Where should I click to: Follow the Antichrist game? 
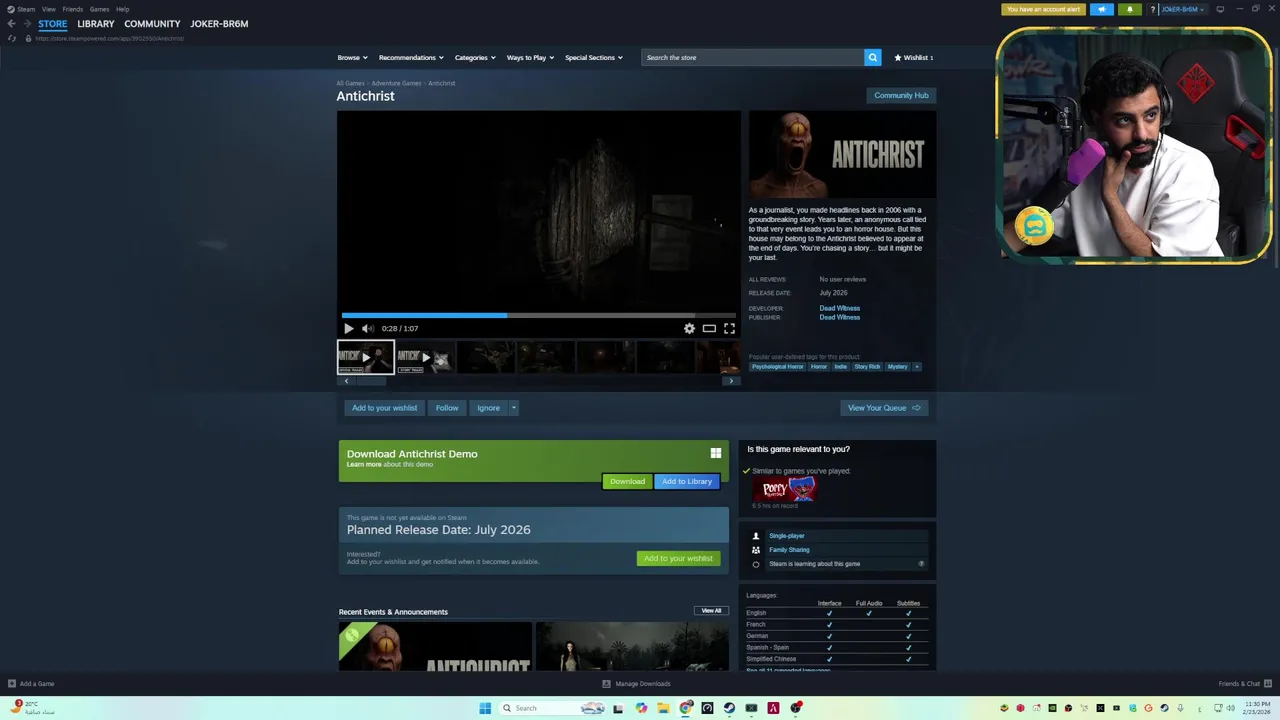(447, 408)
